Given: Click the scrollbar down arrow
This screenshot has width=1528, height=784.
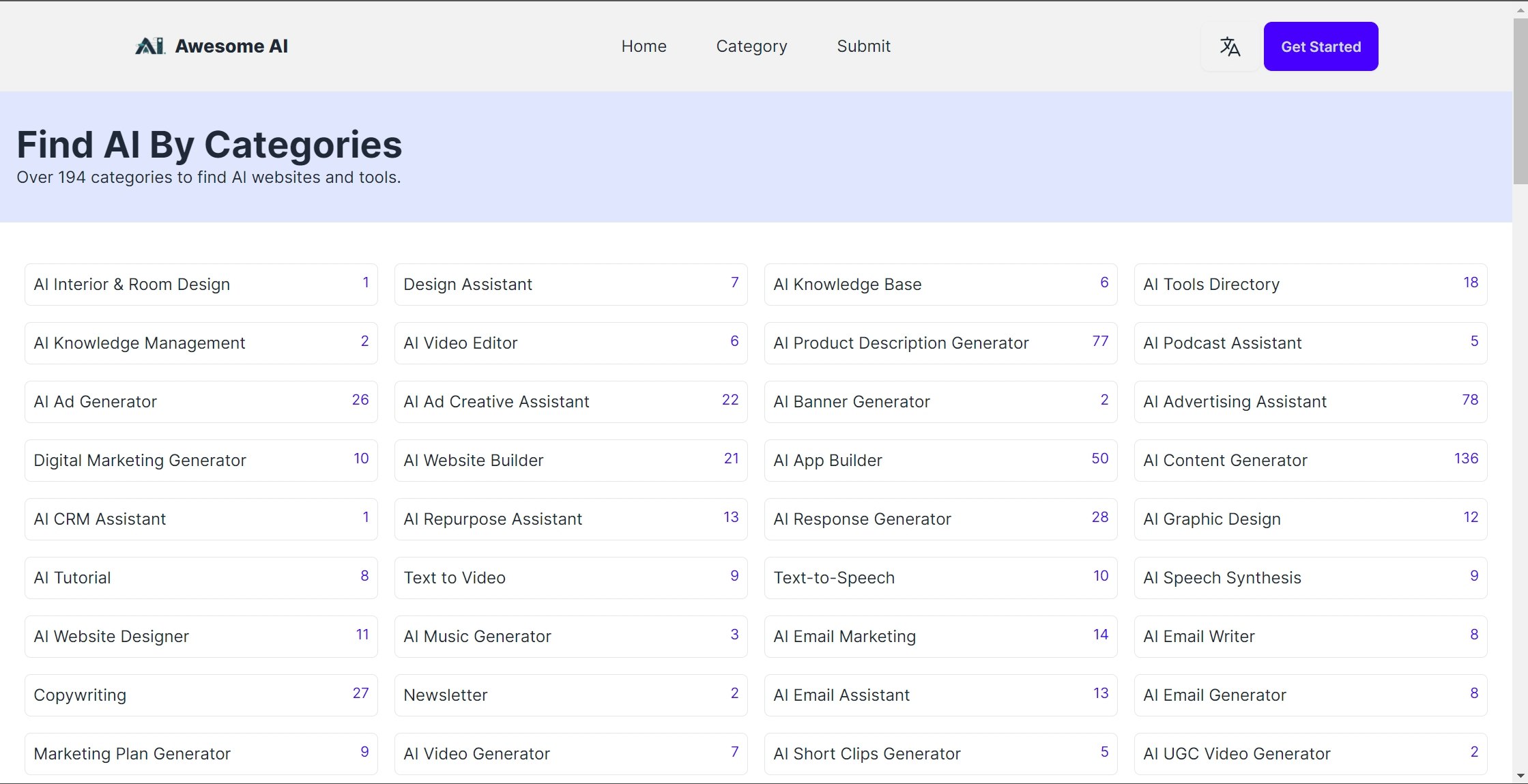Looking at the screenshot, I should (x=1520, y=776).
